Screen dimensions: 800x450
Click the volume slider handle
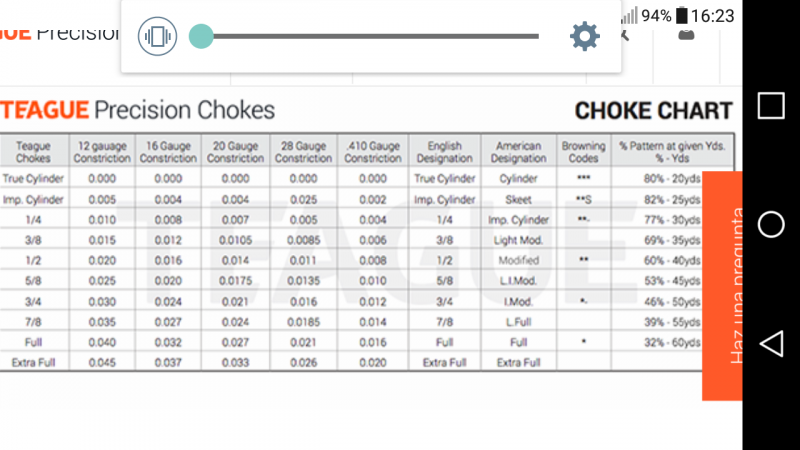click(201, 37)
